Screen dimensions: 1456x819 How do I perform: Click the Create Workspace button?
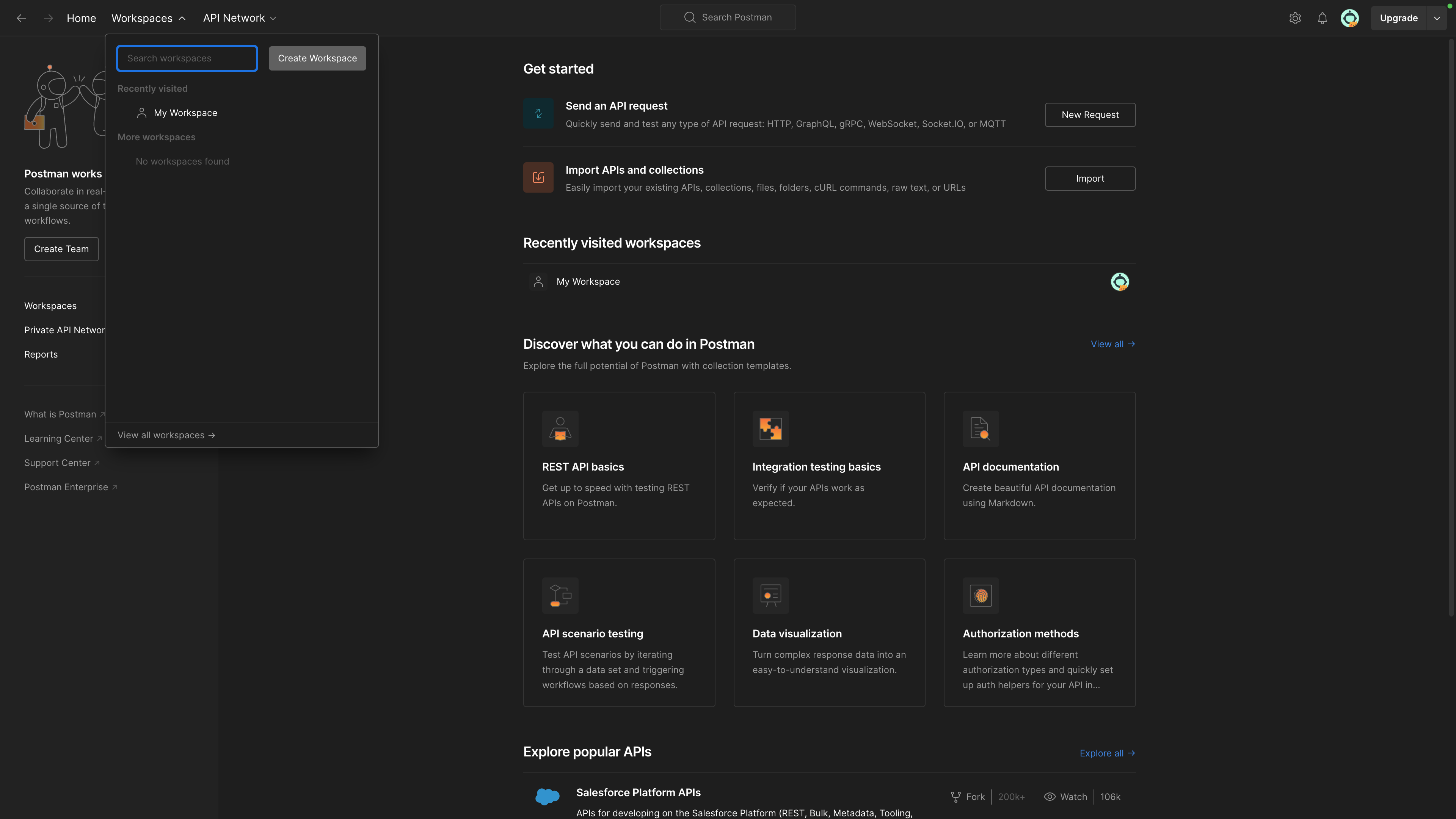point(317,58)
